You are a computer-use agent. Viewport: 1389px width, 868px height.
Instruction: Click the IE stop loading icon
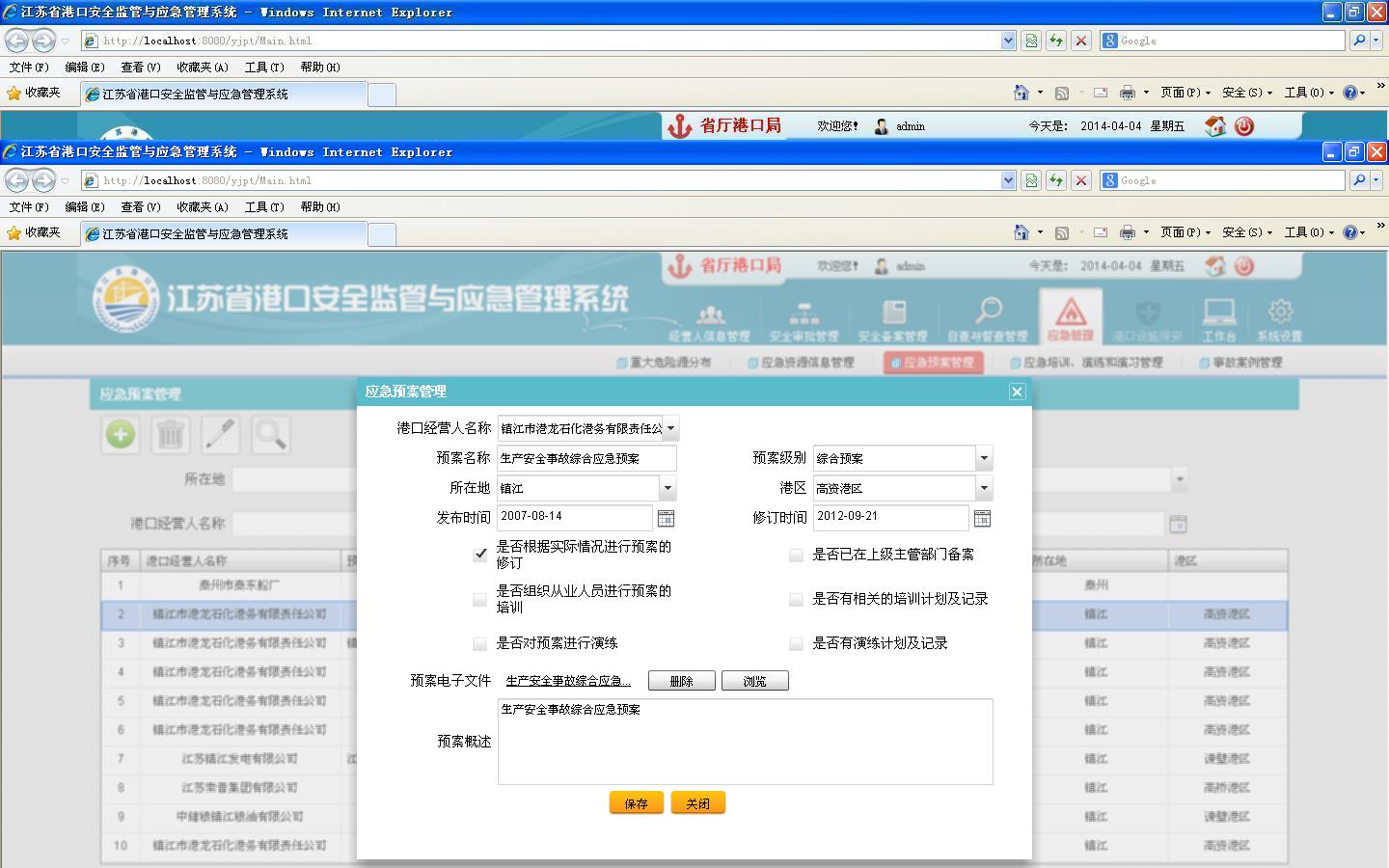(1081, 180)
